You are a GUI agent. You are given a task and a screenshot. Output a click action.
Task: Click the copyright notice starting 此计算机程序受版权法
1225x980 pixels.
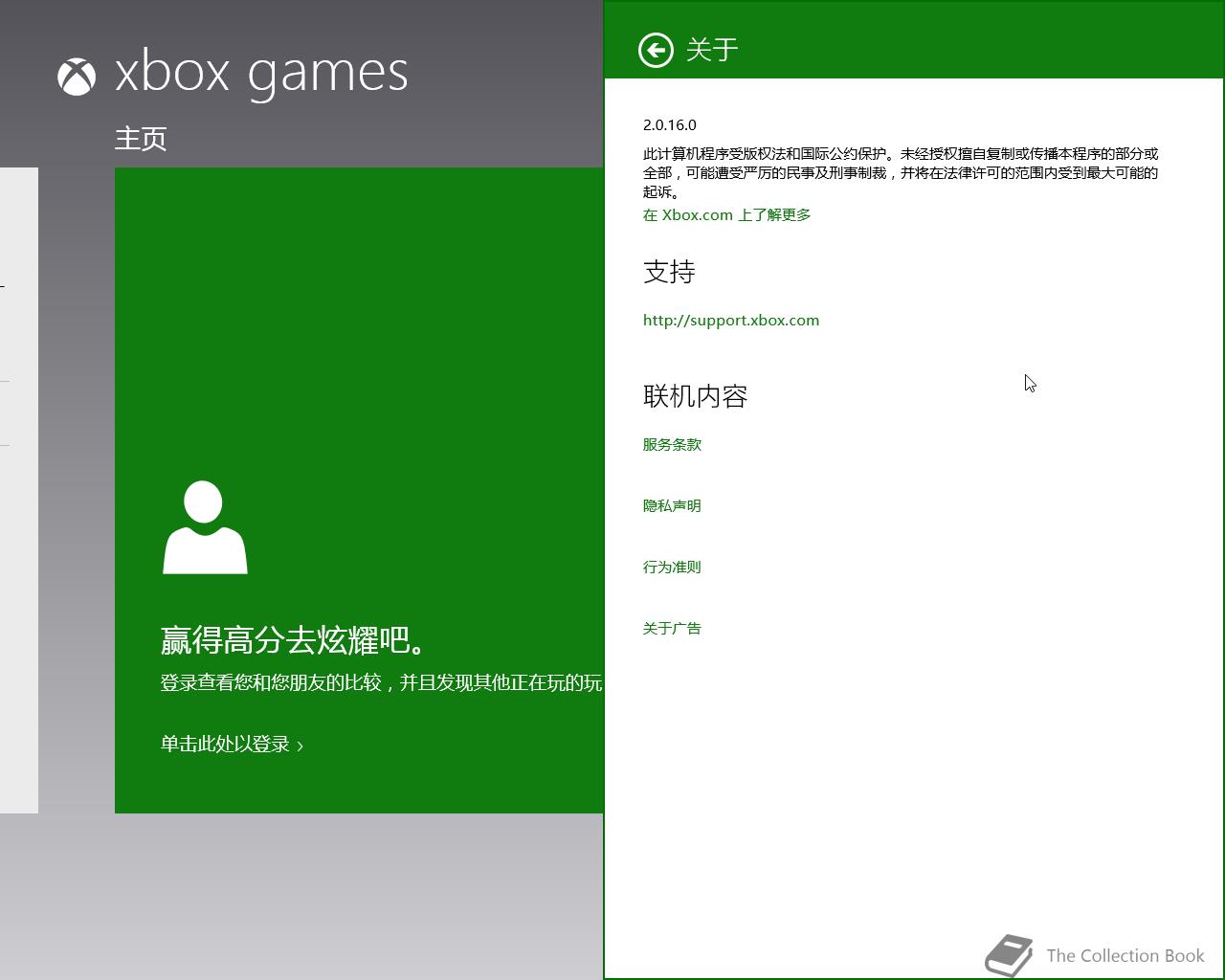click(901, 173)
